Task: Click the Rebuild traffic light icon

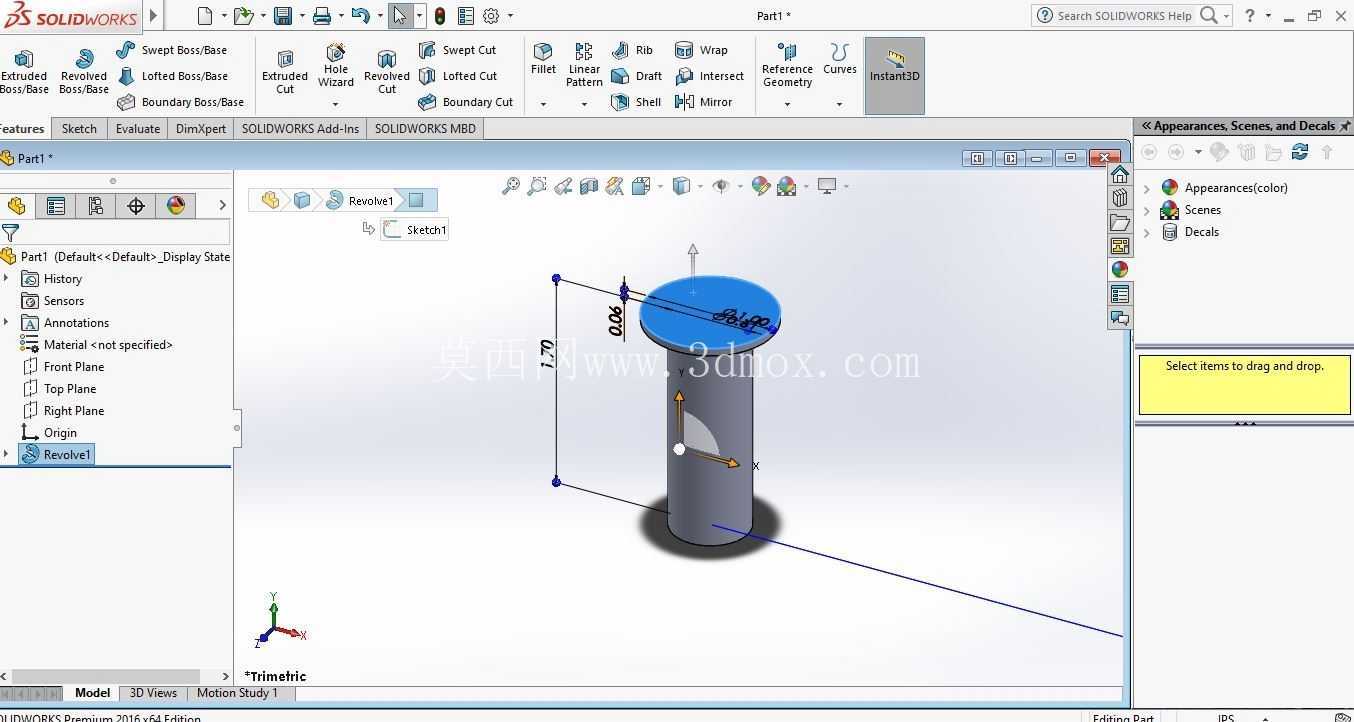Action: [440, 16]
